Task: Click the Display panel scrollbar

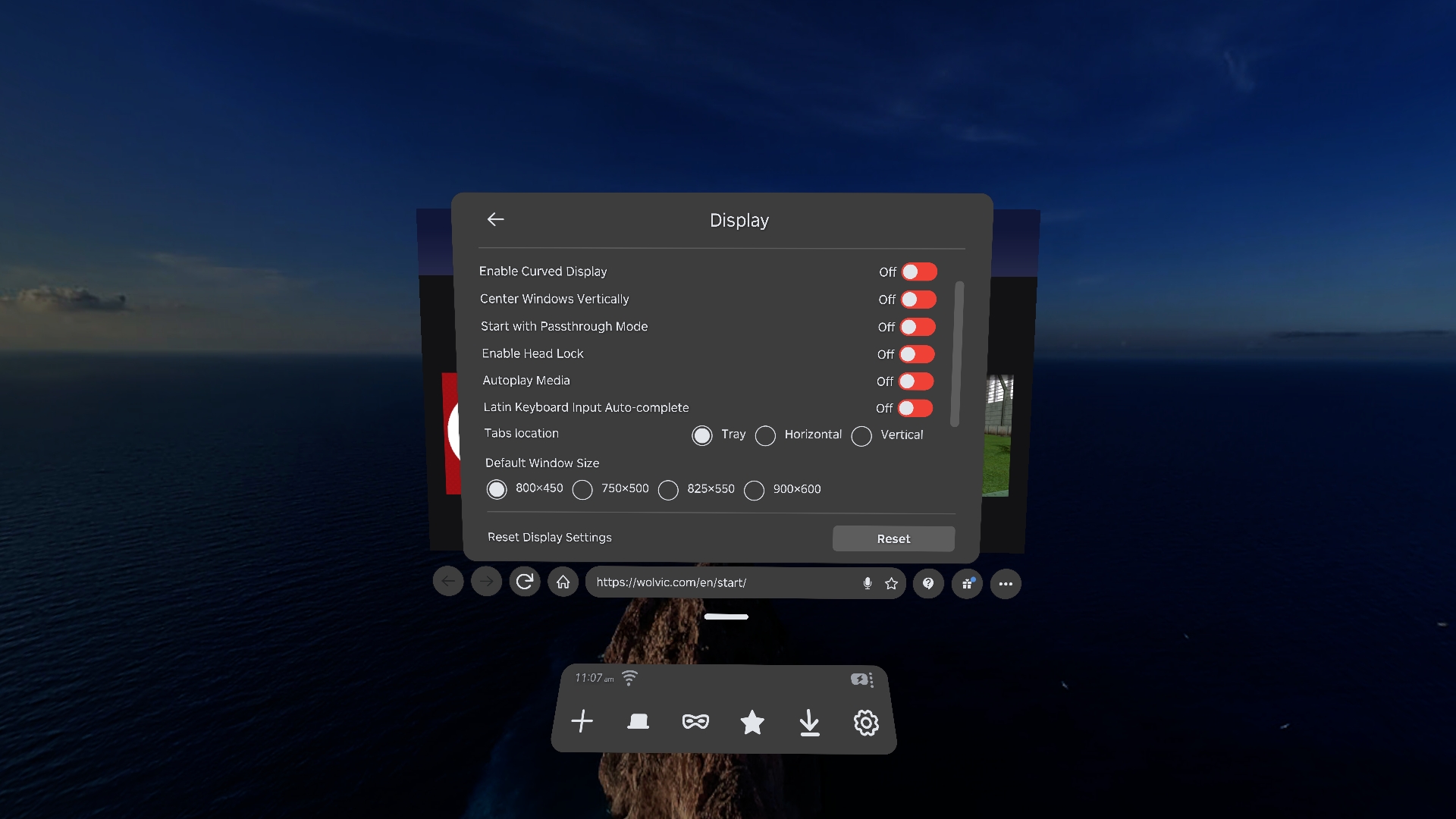Action: [959, 354]
